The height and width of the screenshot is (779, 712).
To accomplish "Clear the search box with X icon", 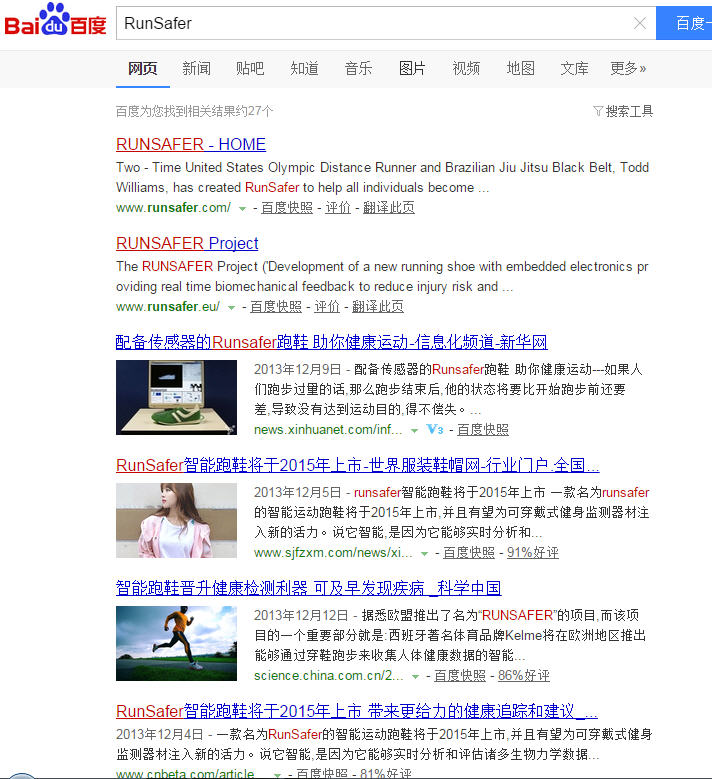I will (x=640, y=23).
